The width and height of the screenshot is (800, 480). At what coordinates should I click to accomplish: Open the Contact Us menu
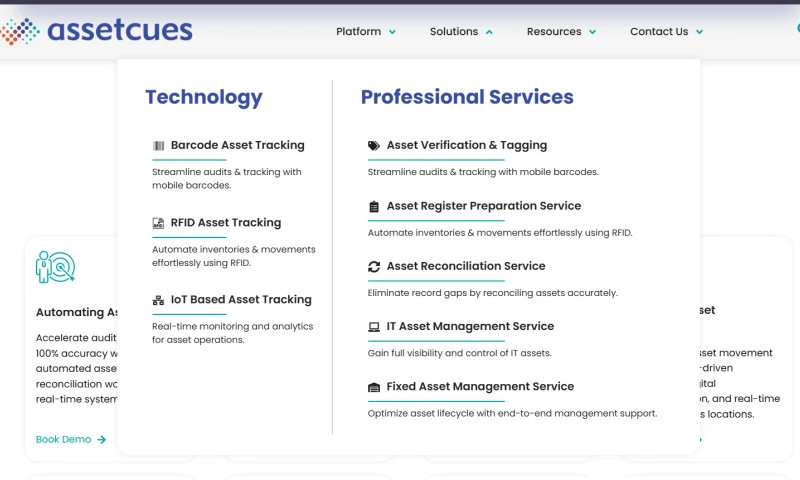(x=659, y=32)
